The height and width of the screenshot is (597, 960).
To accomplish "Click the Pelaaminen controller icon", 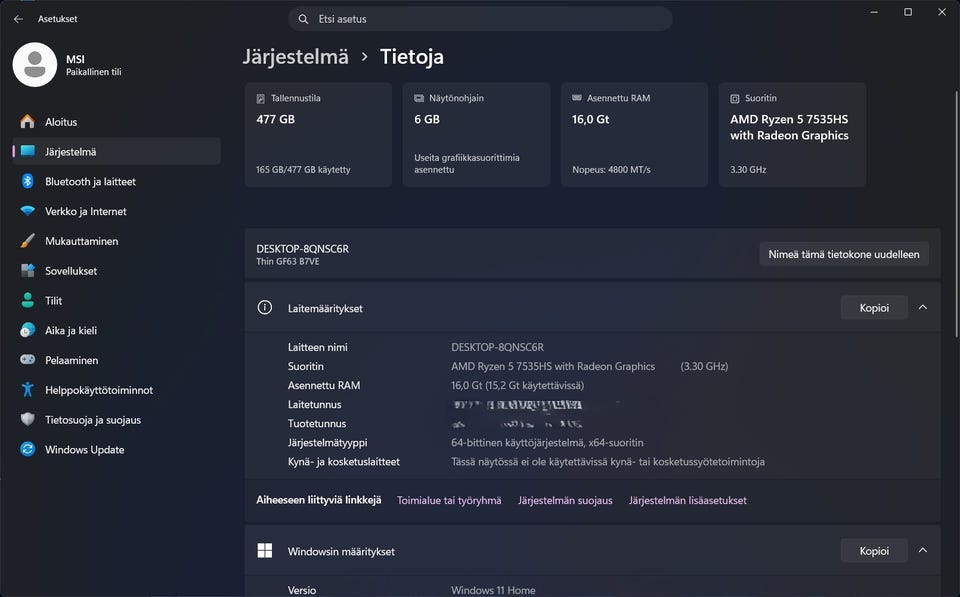I will pyautogui.click(x=28, y=359).
